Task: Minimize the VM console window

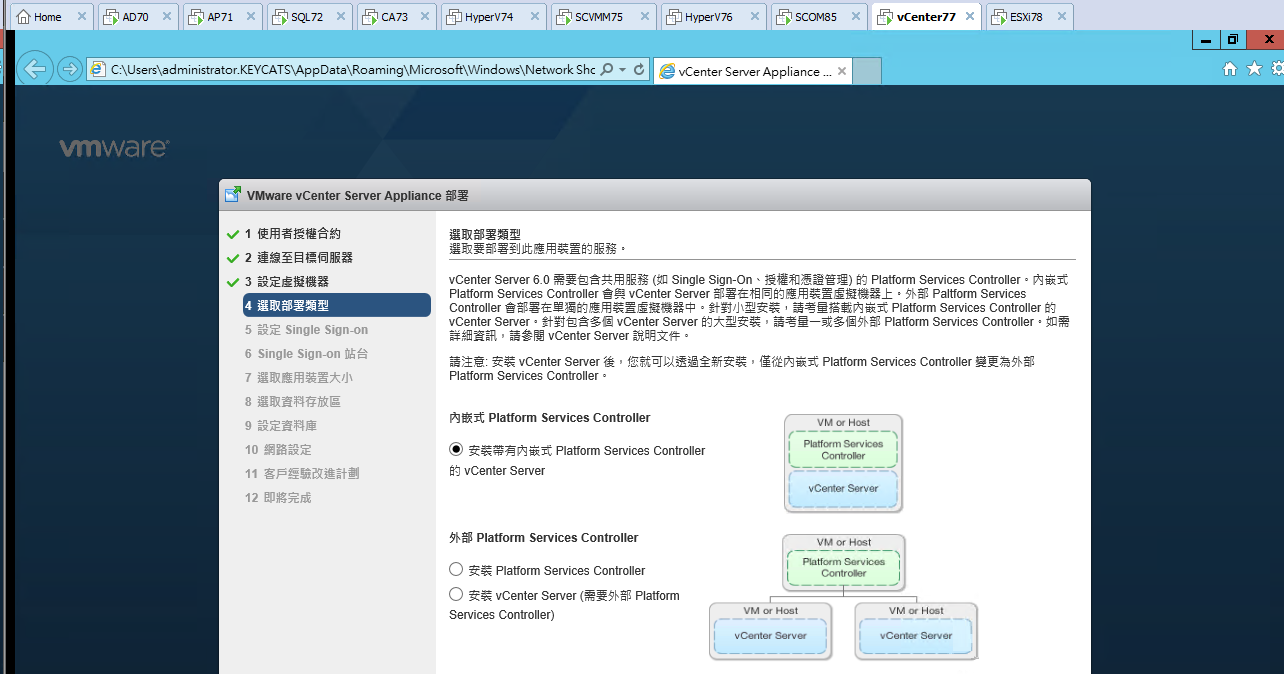Action: coord(1206,40)
